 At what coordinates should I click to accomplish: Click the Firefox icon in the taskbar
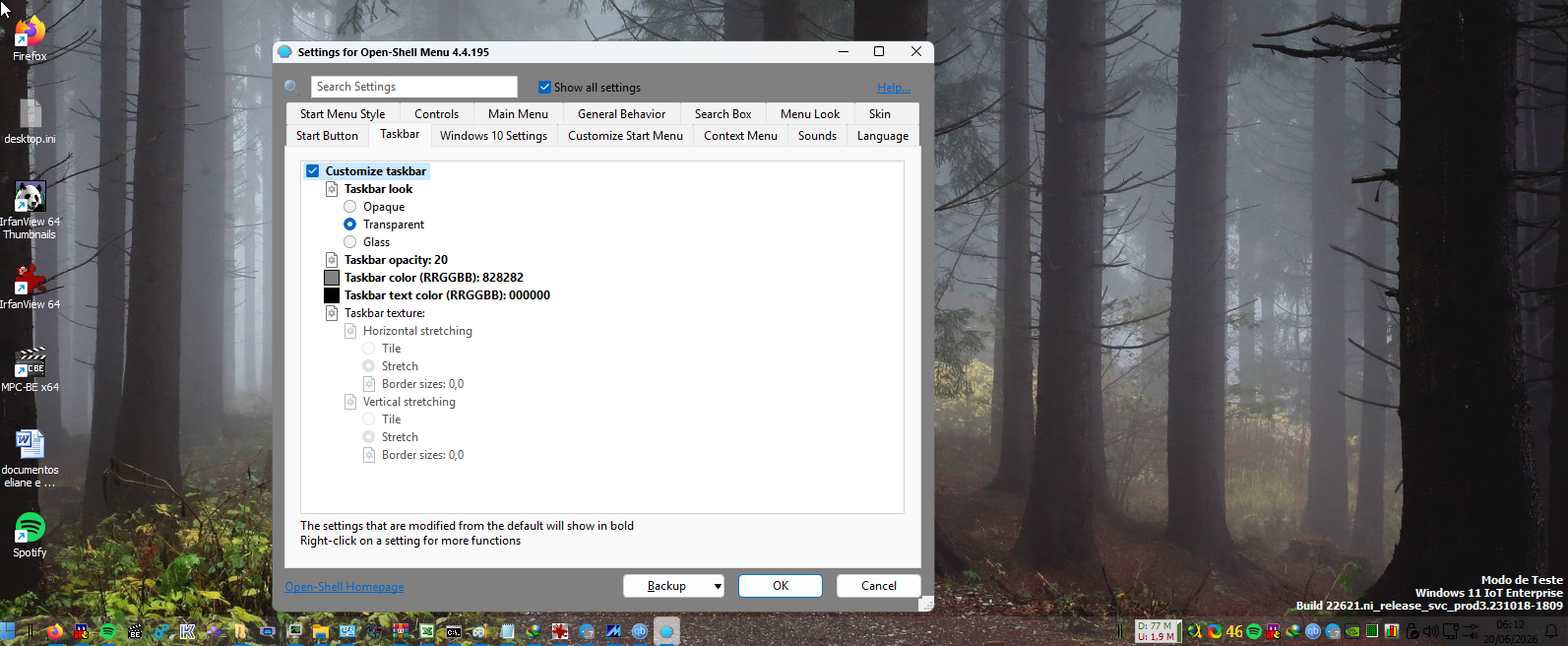point(55,631)
